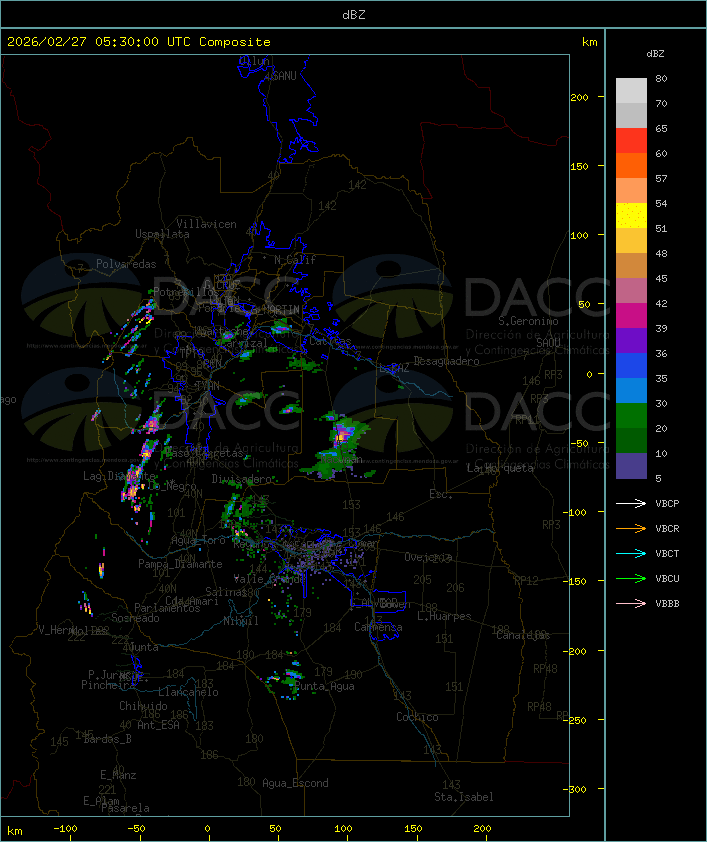Select the tan 45-48 dBZ swatch
Image resolution: width=707 pixels, height=842 pixels.
pos(631,266)
